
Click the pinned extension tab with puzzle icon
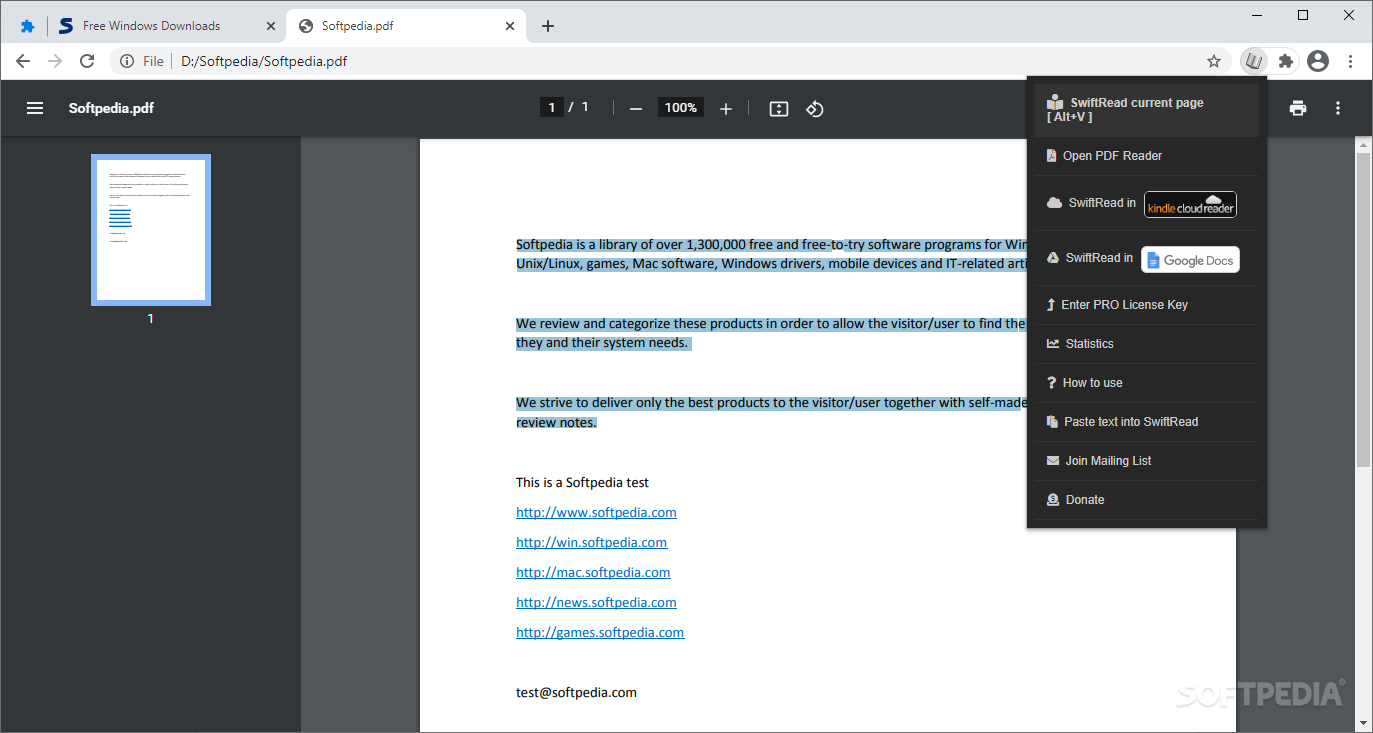[x=27, y=26]
